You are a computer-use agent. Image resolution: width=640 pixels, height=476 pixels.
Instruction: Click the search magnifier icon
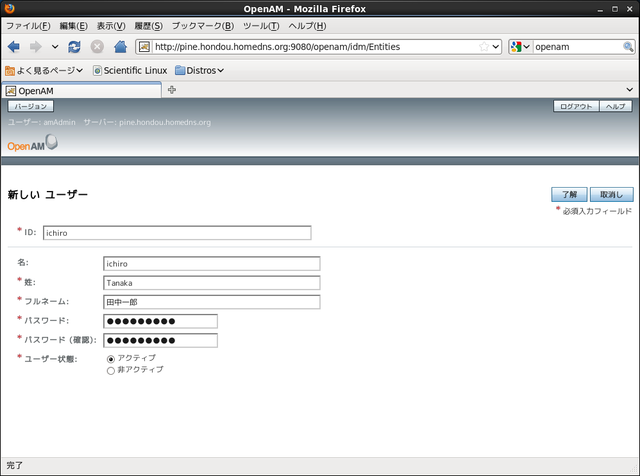[628, 47]
